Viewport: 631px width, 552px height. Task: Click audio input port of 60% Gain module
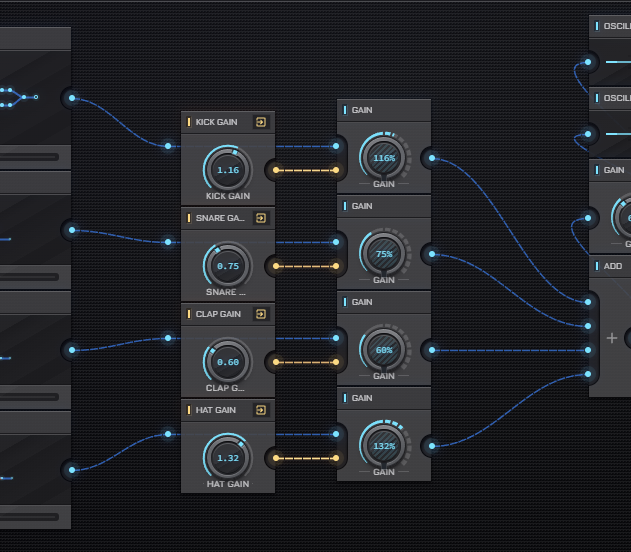tap(336, 338)
